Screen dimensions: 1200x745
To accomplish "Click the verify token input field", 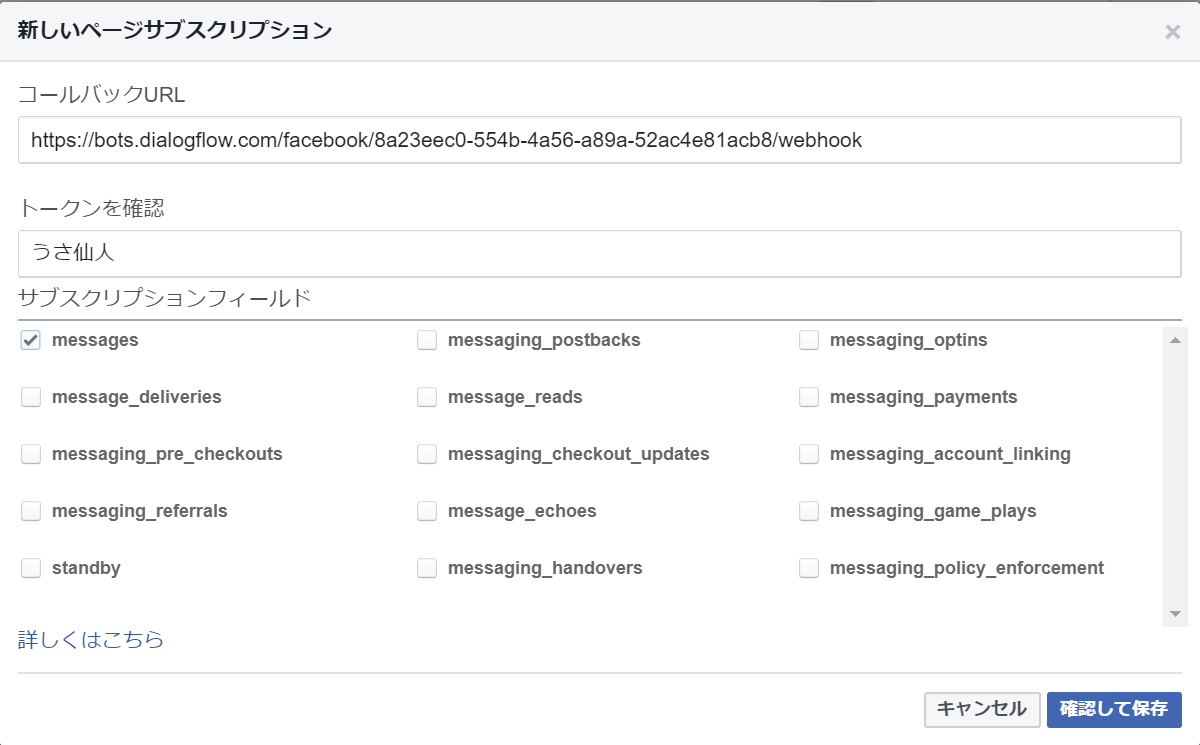I will click(x=599, y=254).
